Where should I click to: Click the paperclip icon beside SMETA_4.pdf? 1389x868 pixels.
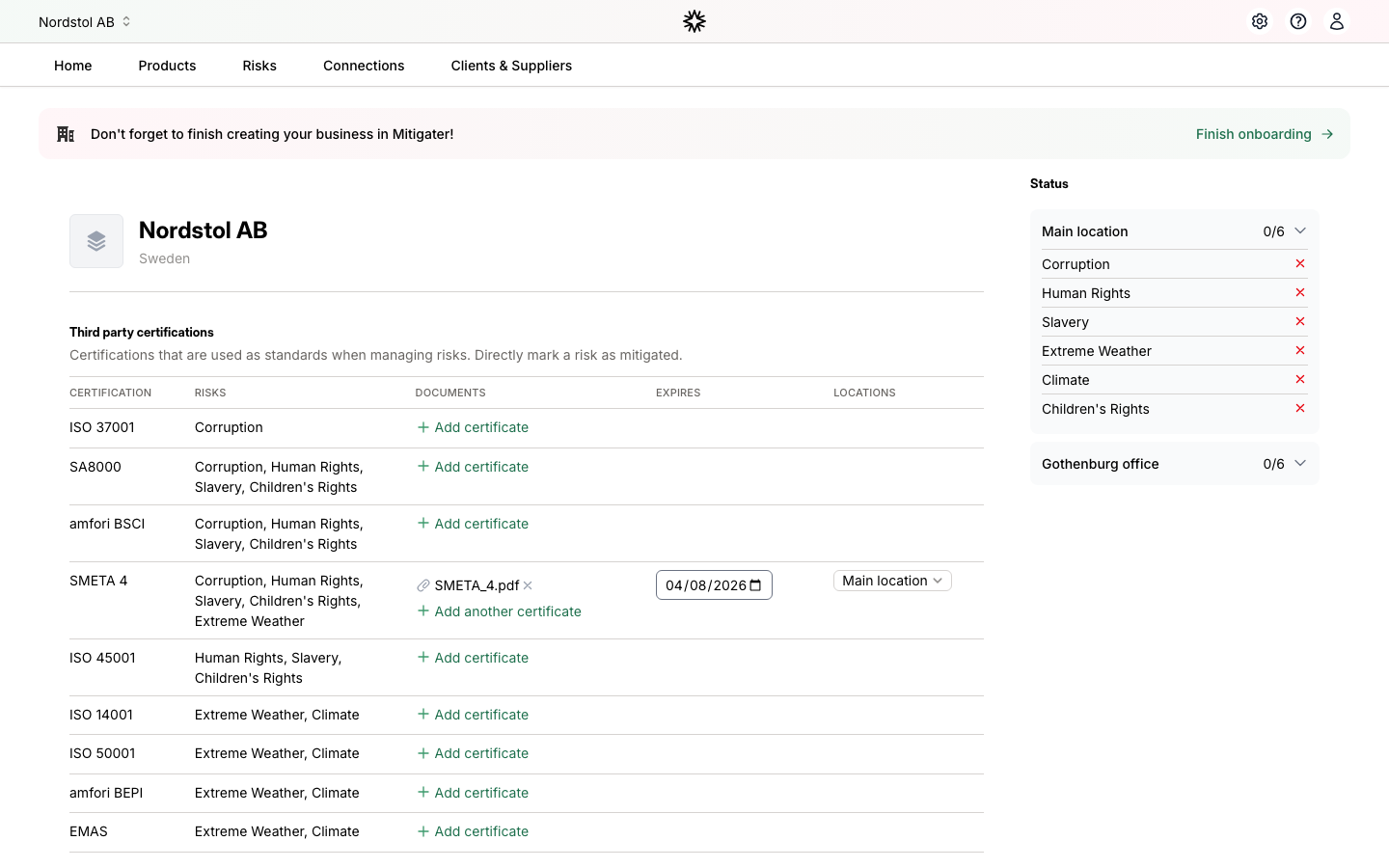[x=422, y=585]
